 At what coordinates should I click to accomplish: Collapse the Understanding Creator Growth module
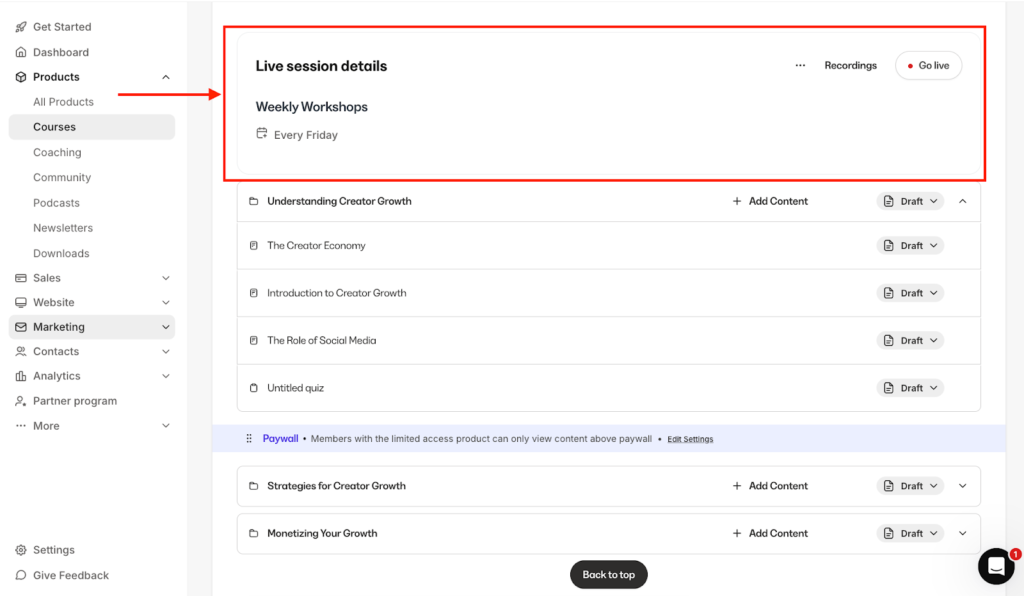(963, 201)
